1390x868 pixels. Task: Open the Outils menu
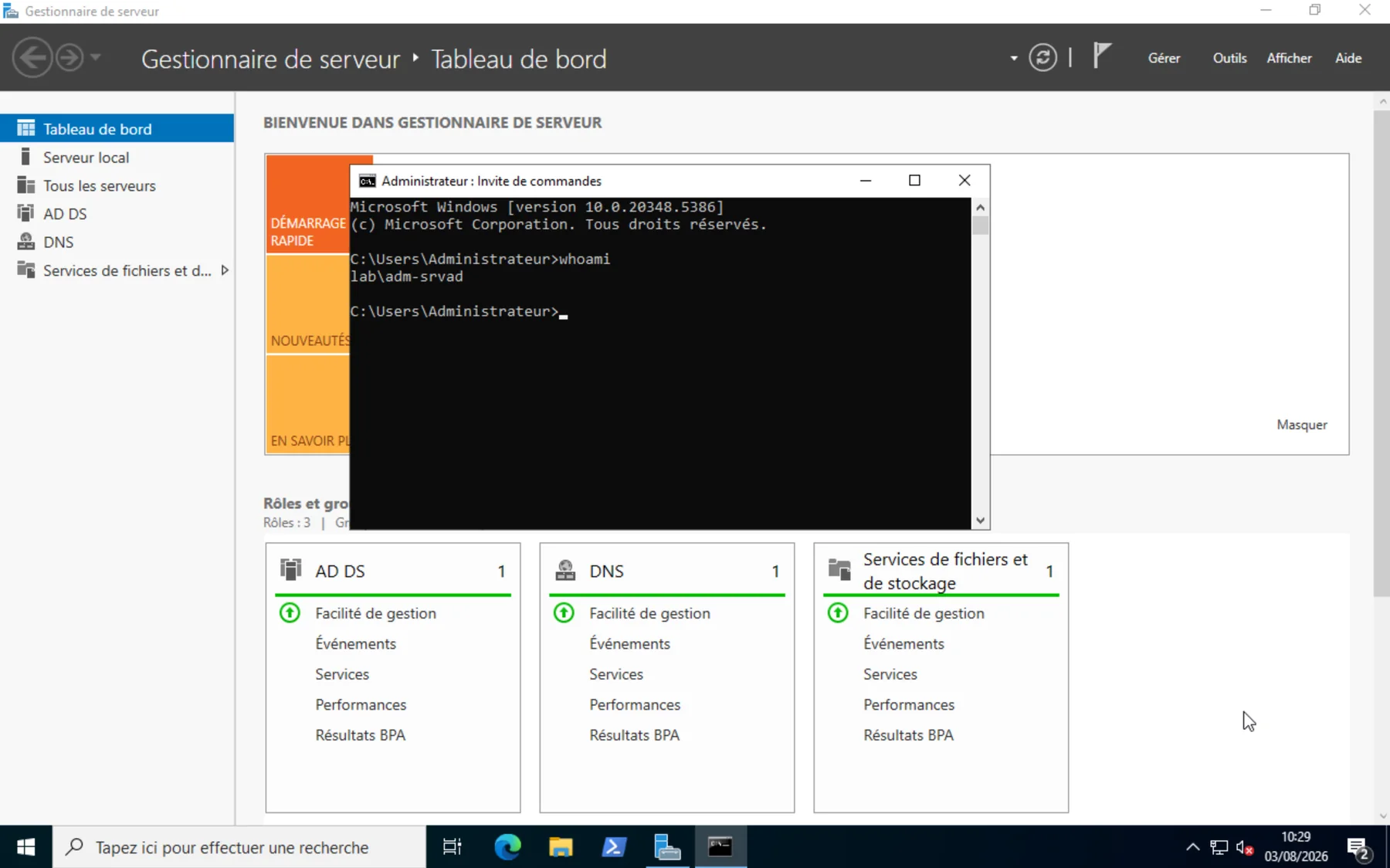pyautogui.click(x=1229, y=58)
